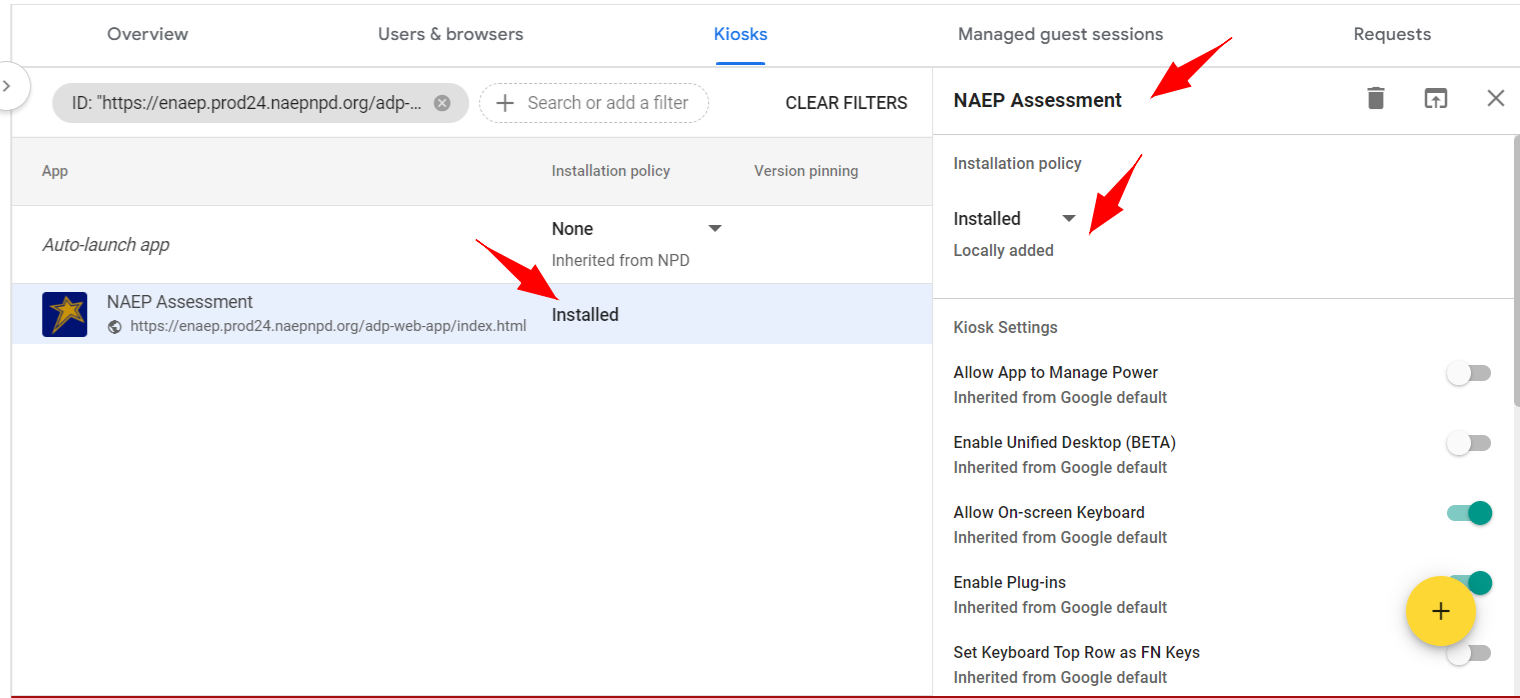This screenshot has width=1520, height=698.
Task: Delete the NAEP Assessment kiosk app
Action: (x=1375, y=98)
